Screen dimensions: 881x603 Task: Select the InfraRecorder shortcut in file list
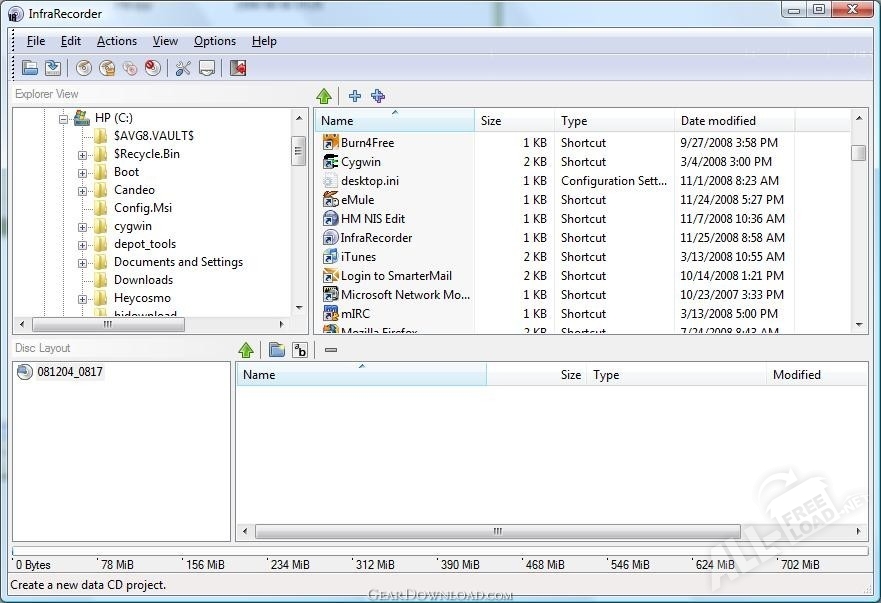(x=376, y=238)
